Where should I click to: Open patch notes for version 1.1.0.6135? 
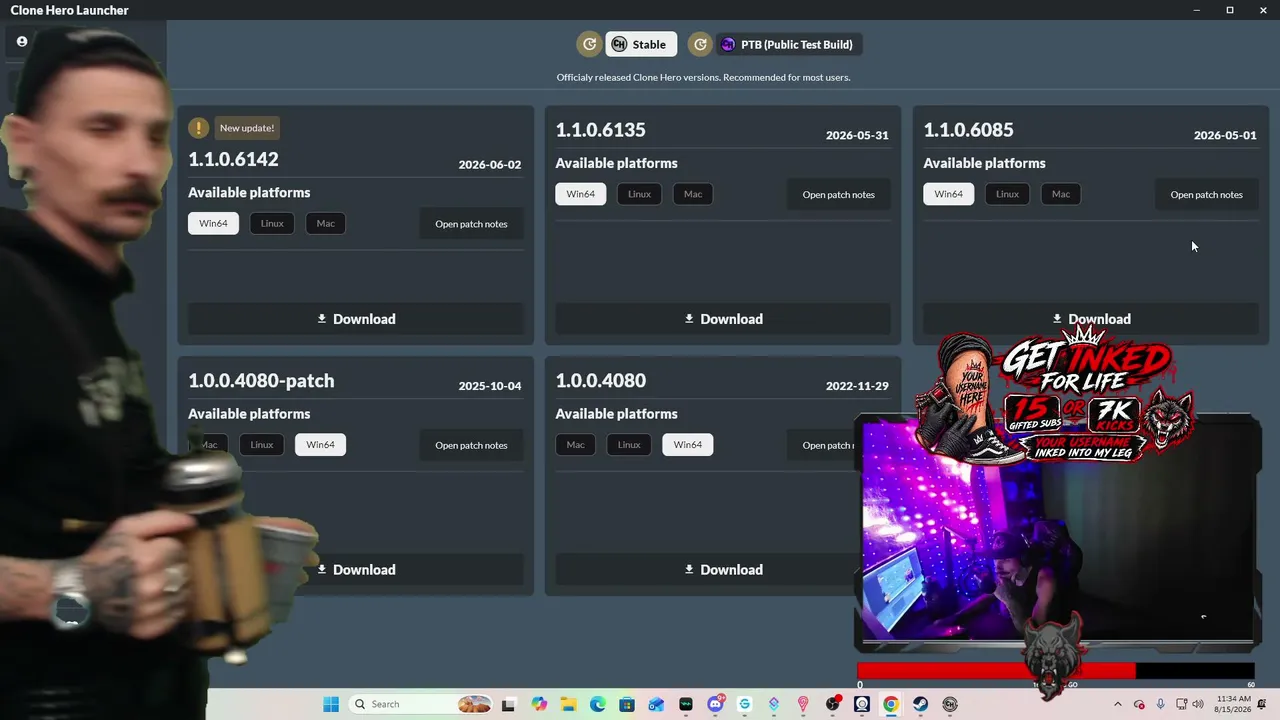tap(838, 194)
